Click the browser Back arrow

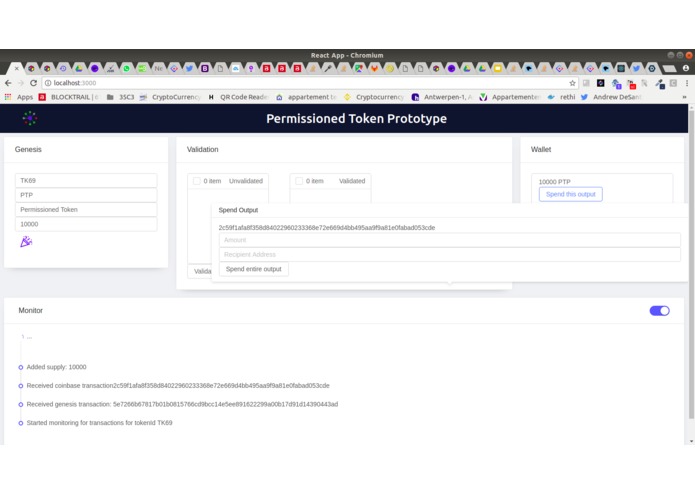coord(8,83)
